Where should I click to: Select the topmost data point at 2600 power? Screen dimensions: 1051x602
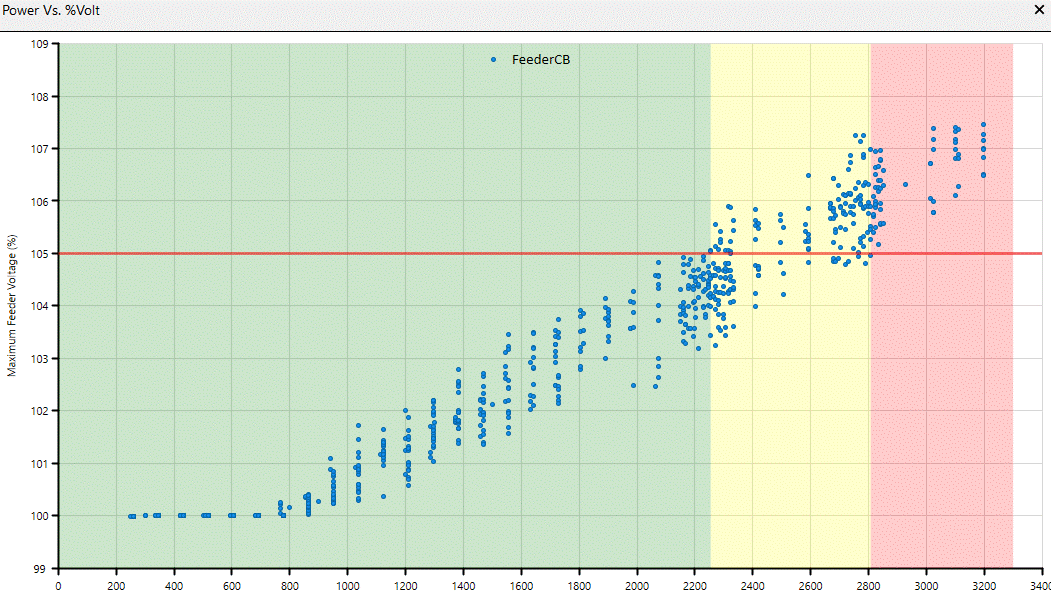click(x=809, y=175)
